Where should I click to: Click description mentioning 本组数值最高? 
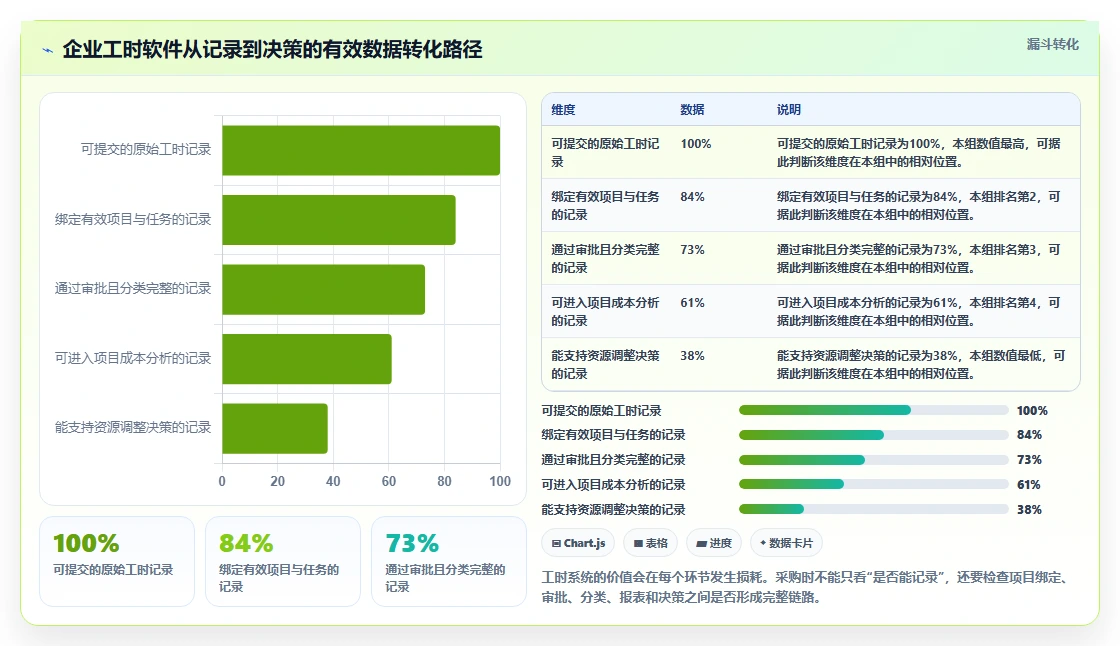click(x=919, y=152)
